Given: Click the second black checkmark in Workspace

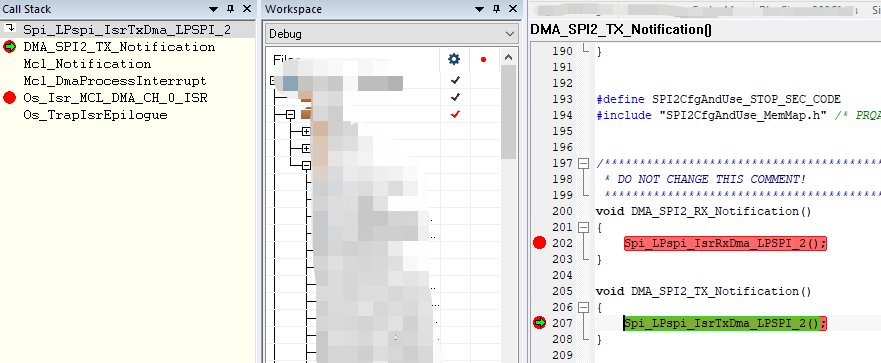Looking at the screenshot, I should pos(455,97).
